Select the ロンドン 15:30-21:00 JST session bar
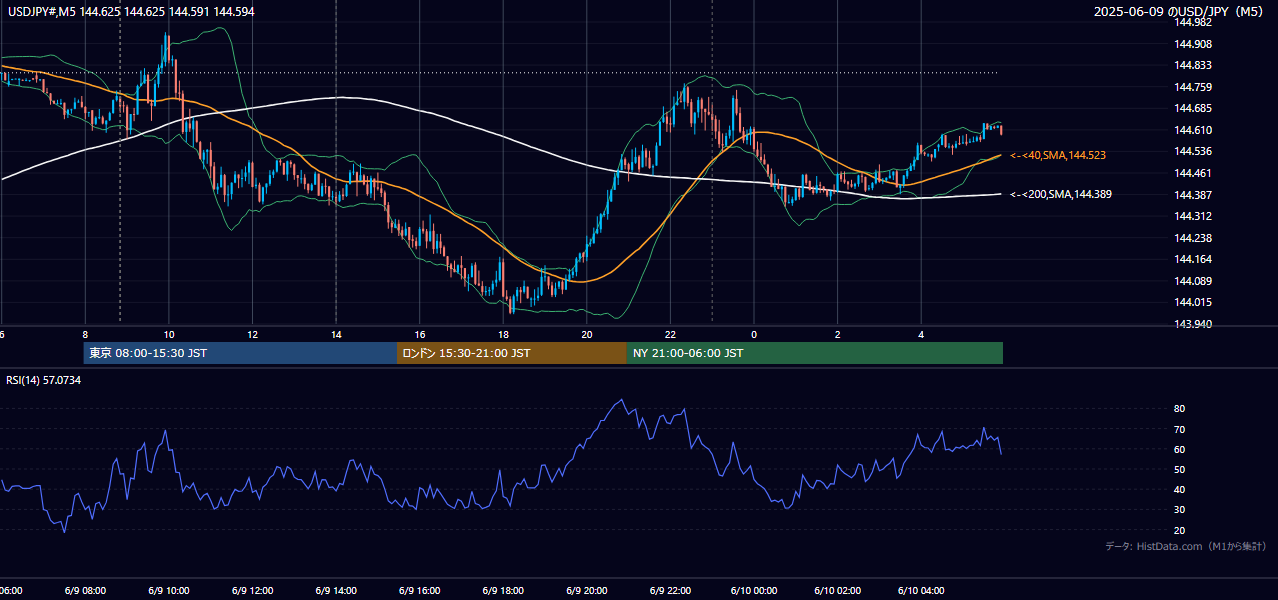1278x600 pixels. (x=512, y=353)
